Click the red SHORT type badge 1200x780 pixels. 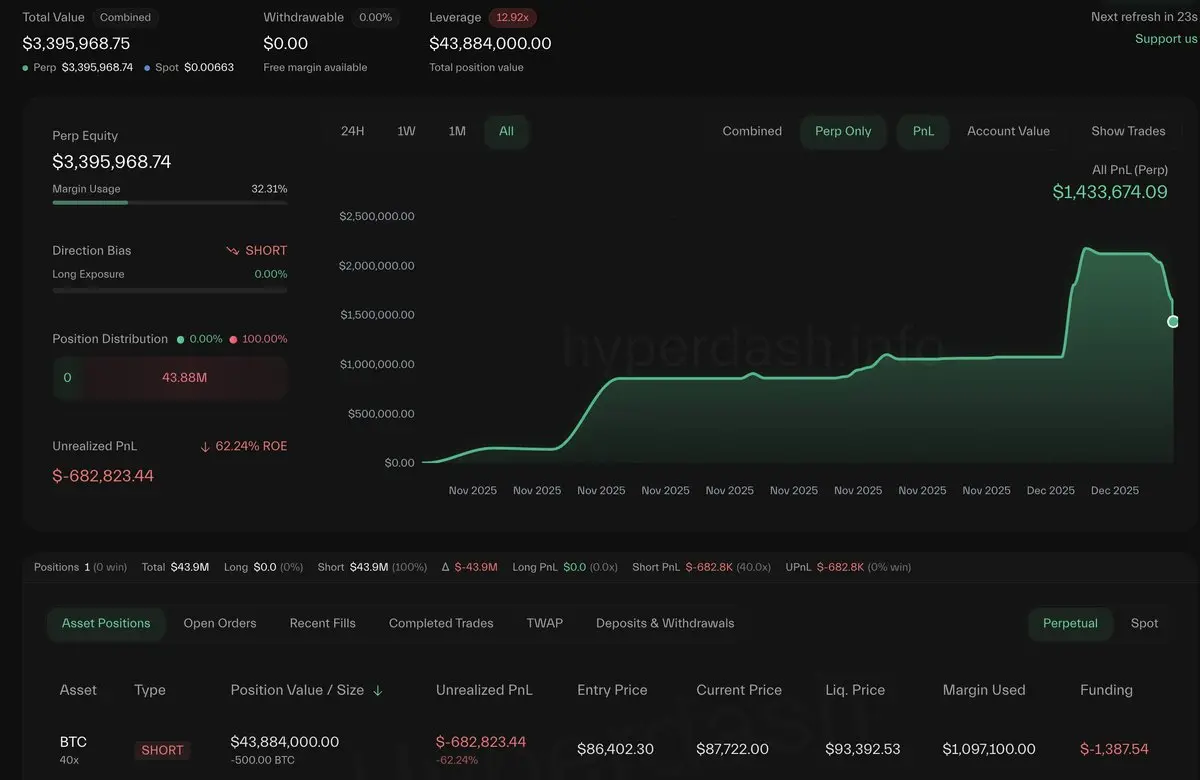click(x=162, y=750)
